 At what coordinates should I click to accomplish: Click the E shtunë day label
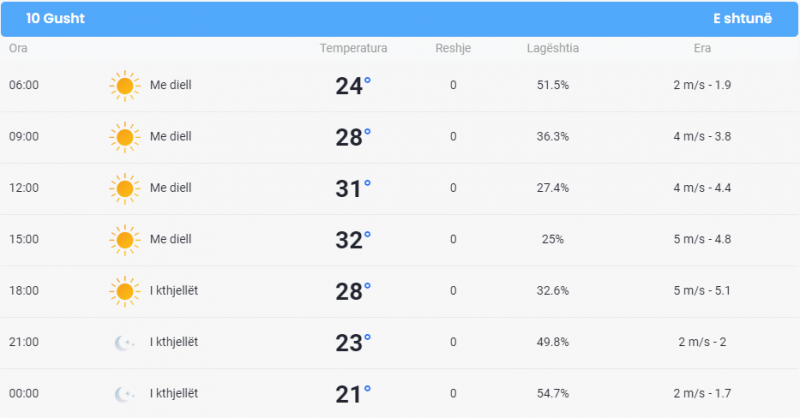pyautogui.click(x=742, y=18)
